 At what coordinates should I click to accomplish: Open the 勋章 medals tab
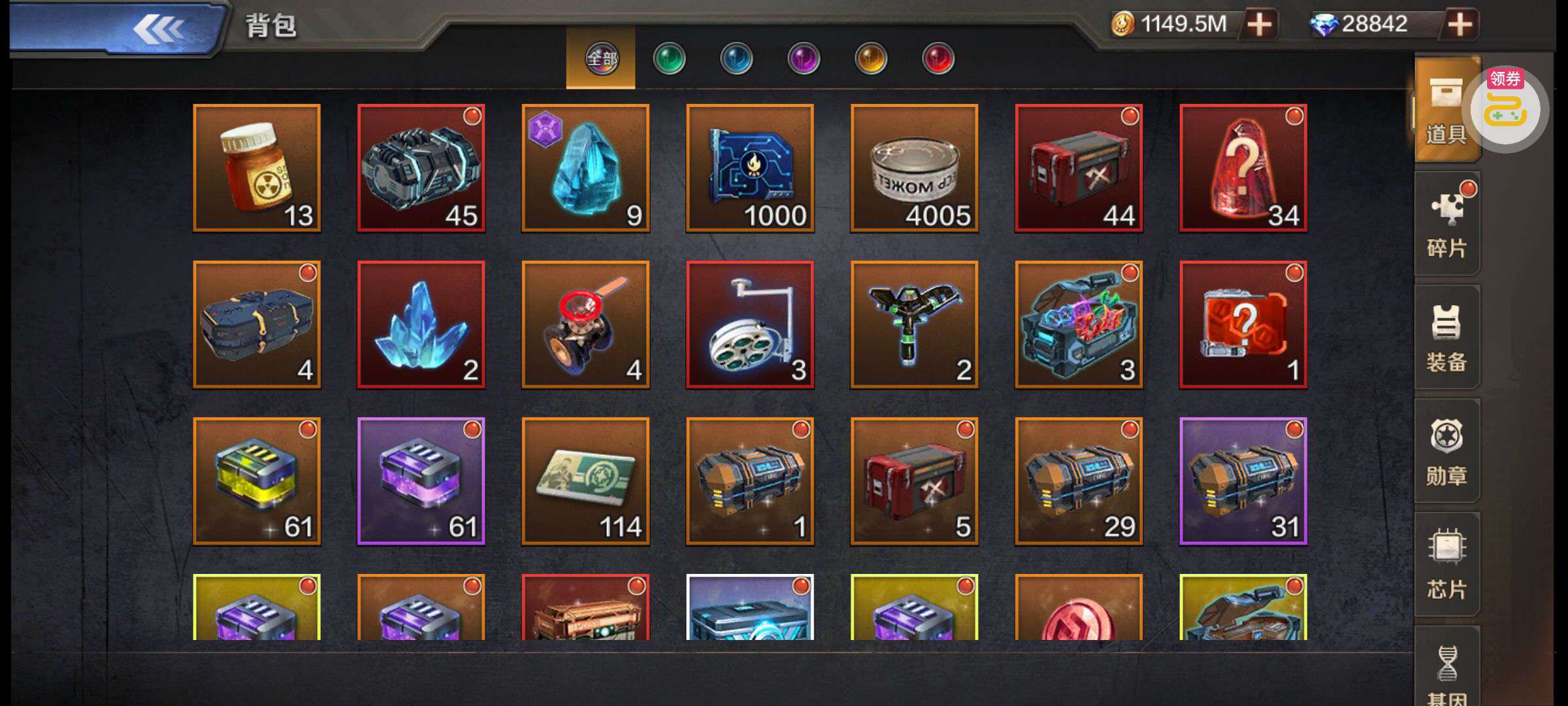tap(1447, 451)
